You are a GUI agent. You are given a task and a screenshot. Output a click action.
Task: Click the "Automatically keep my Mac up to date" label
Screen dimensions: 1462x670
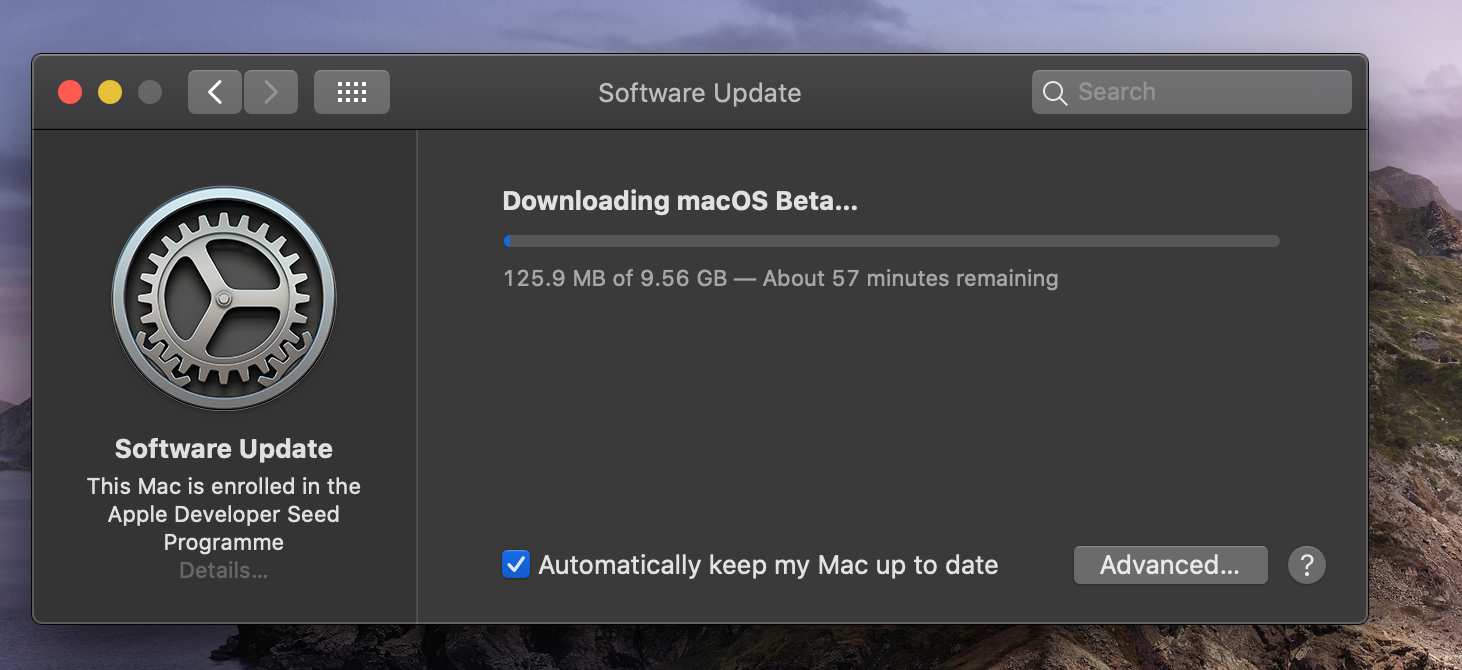coord(768,565)
